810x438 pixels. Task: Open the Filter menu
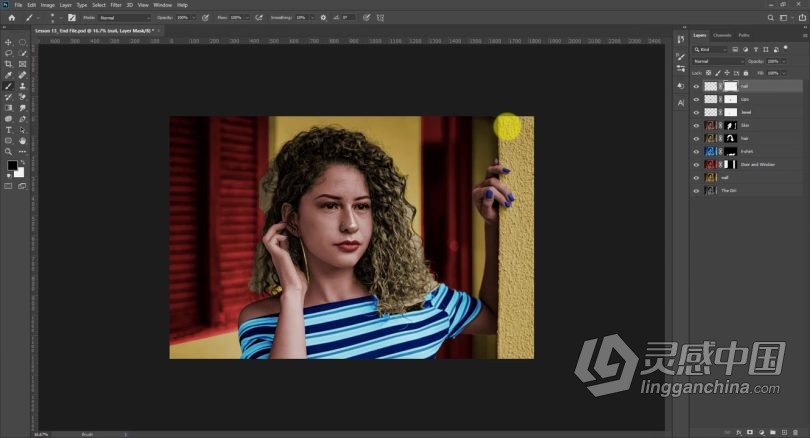pos(116,5)
